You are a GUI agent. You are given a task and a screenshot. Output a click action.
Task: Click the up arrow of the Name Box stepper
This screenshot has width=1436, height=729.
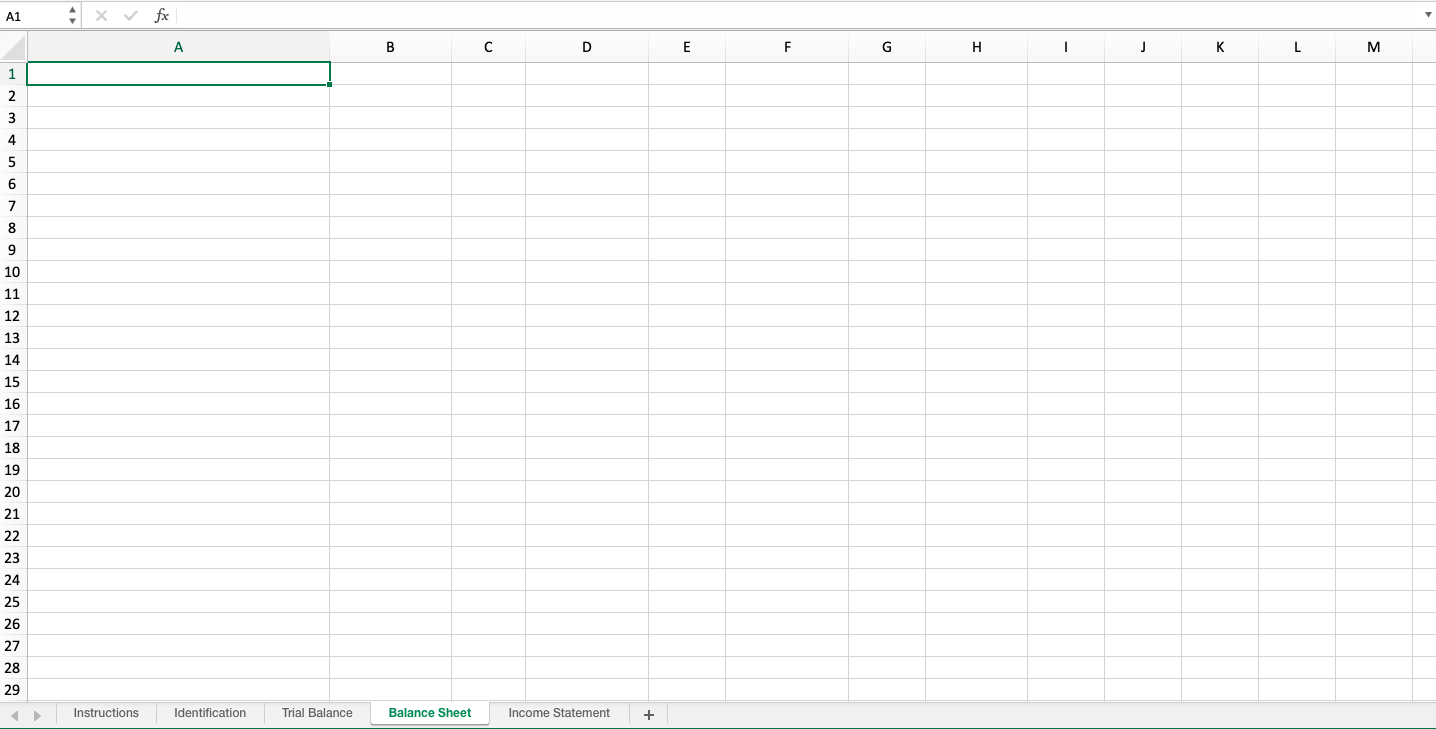[71, 10]
